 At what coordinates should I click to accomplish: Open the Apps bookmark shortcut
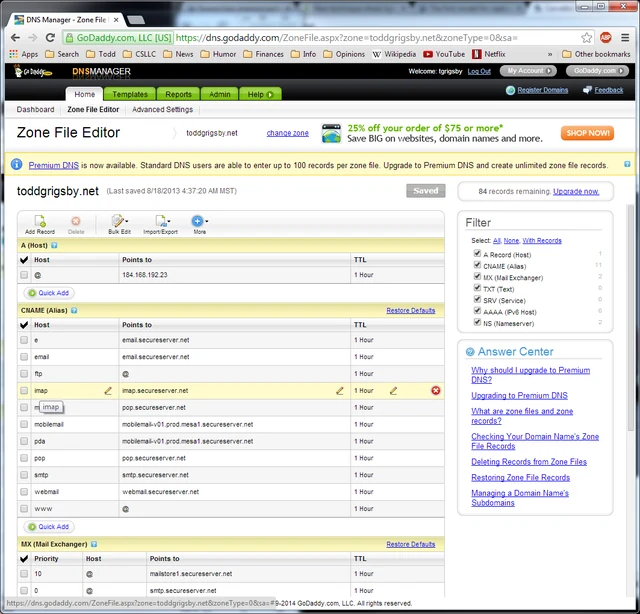(23, 54)
